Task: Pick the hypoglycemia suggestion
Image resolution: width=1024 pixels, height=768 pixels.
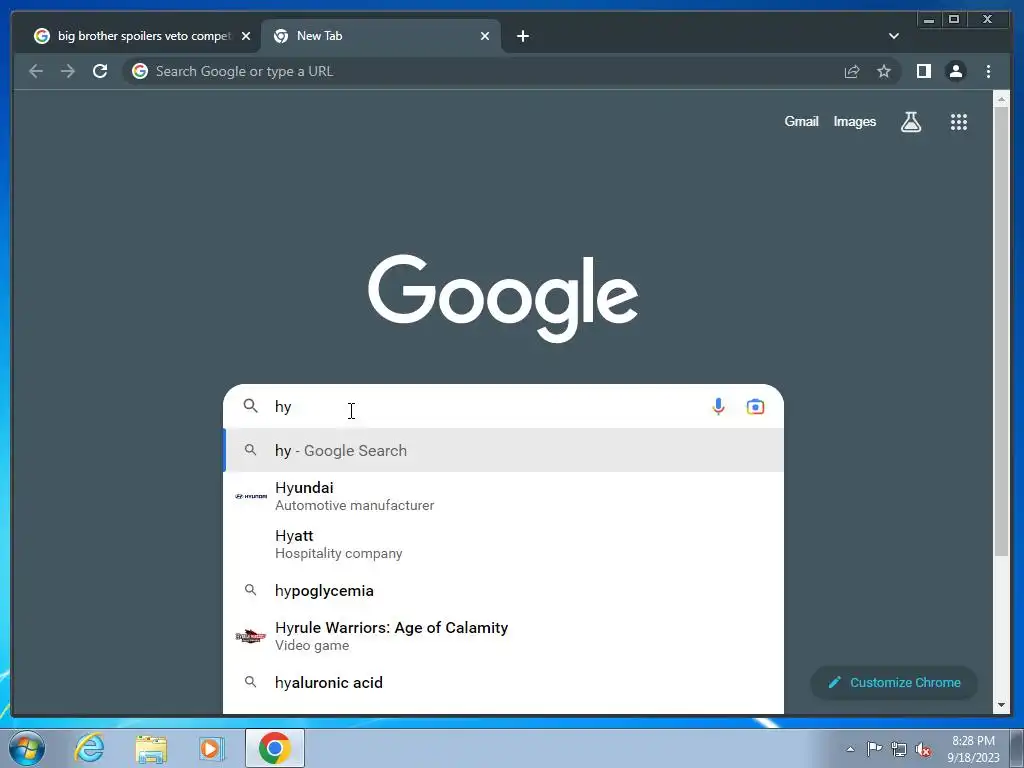Action: [x=504, y=590]
